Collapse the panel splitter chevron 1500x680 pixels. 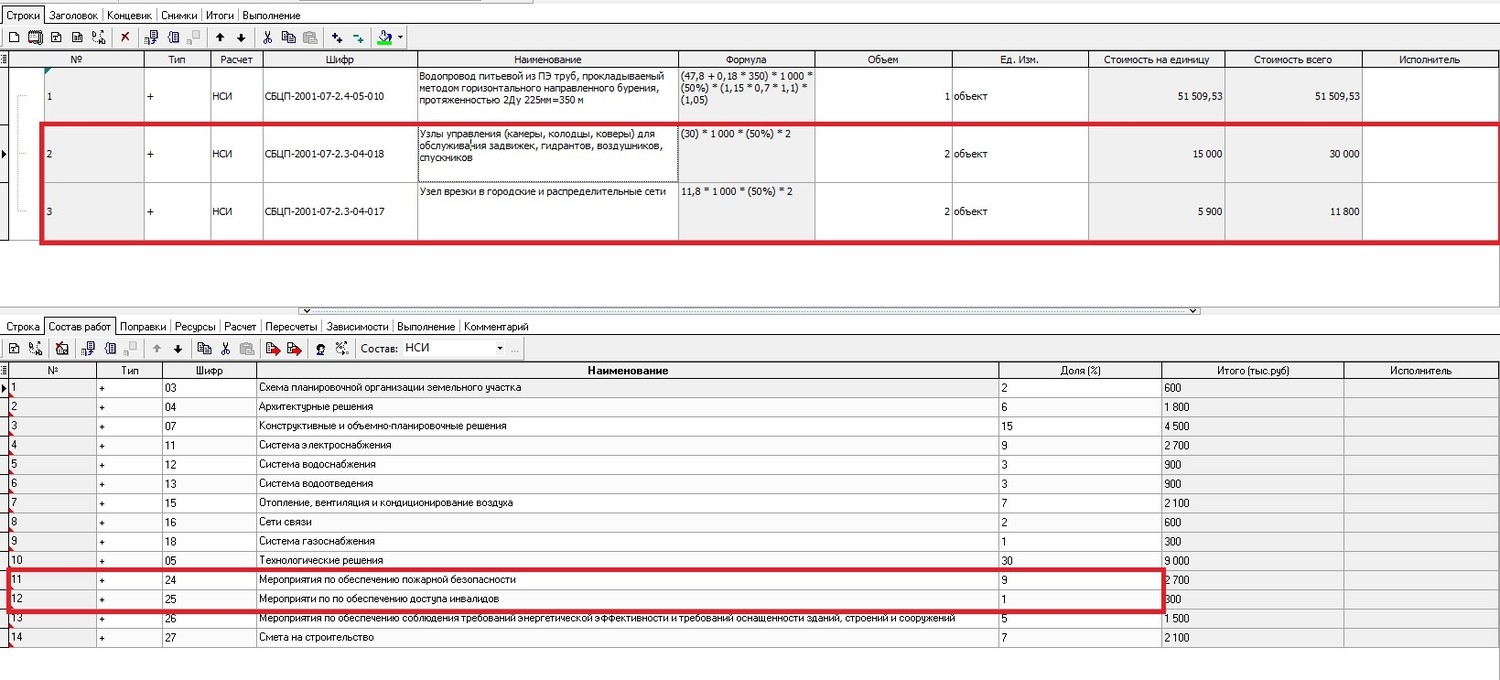coord(304,311)
